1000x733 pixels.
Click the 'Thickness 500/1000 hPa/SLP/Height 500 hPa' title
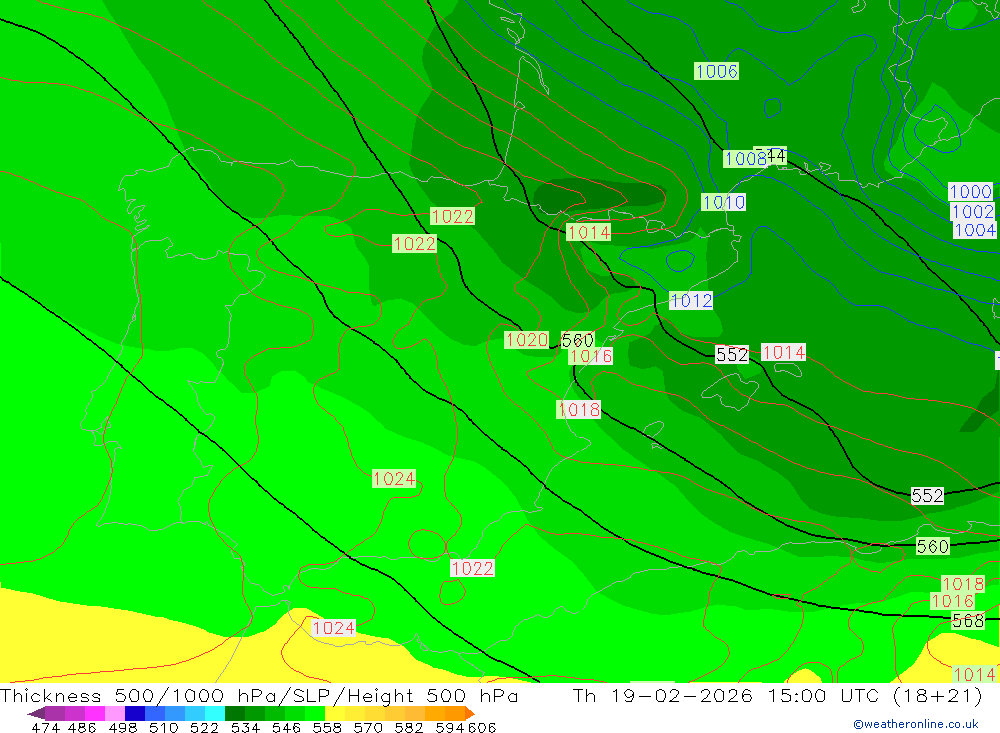click(x=259, y=696)
